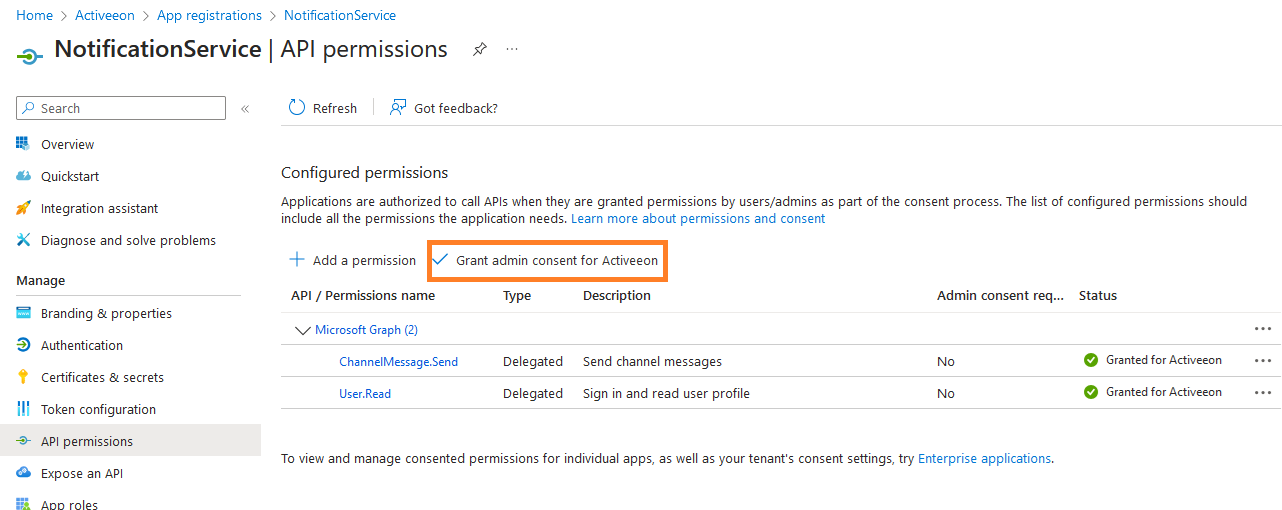Open Overview in the sidebar

[68, 144]
